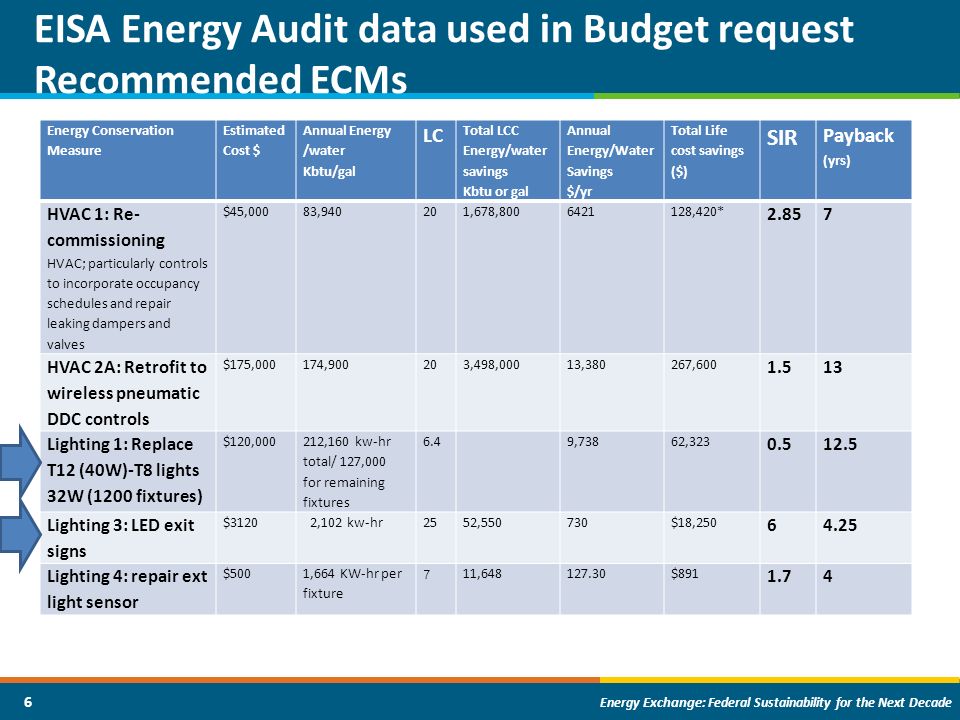The width and height of the screenshot is (960, 720).
Task: Select the LC value "25"
Action: click(x=430, y=523)
